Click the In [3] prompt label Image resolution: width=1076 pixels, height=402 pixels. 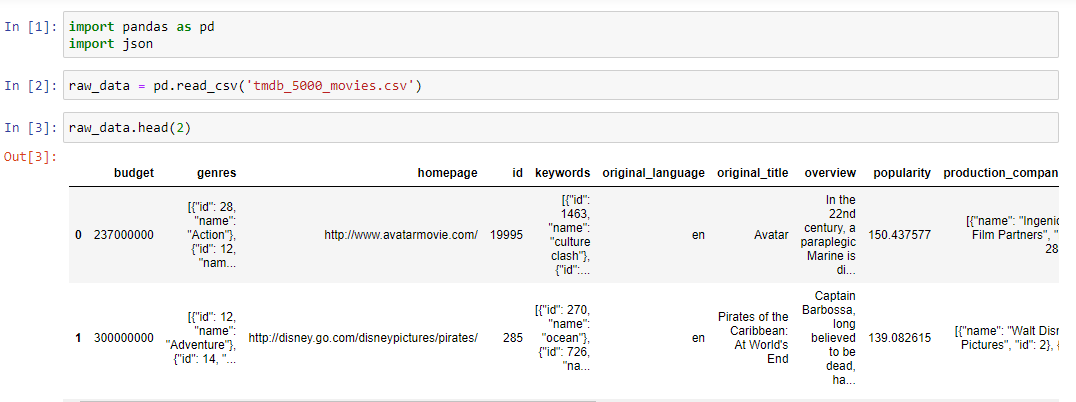(31, 128)
